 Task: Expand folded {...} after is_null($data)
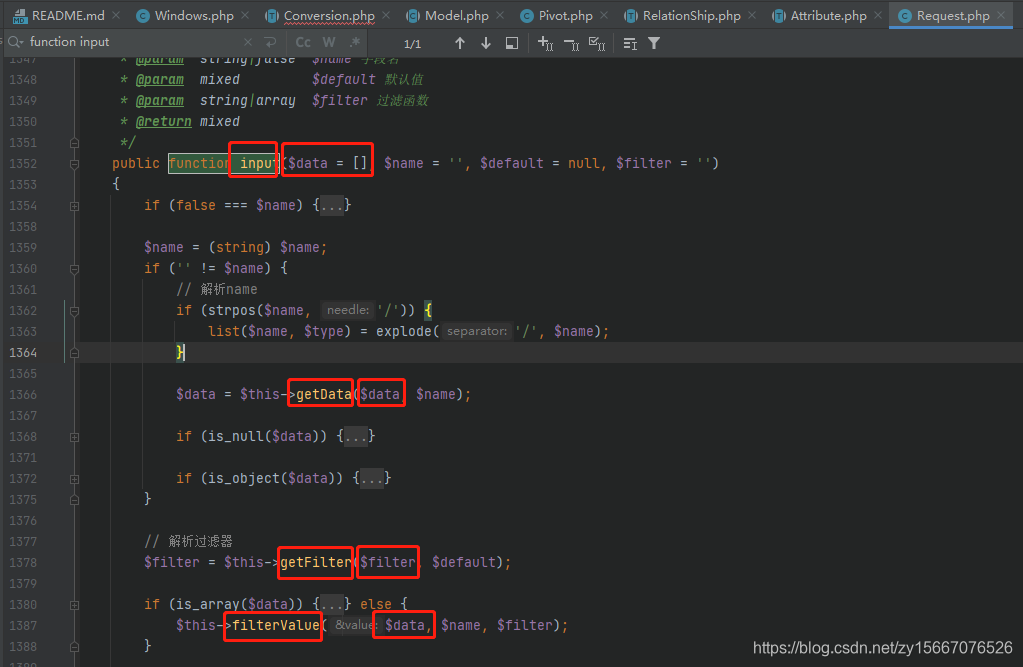point(356,436)
